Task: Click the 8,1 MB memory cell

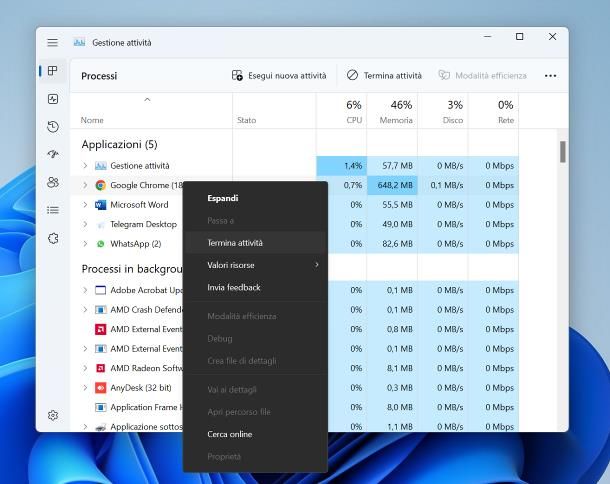Action: point(392,368)
